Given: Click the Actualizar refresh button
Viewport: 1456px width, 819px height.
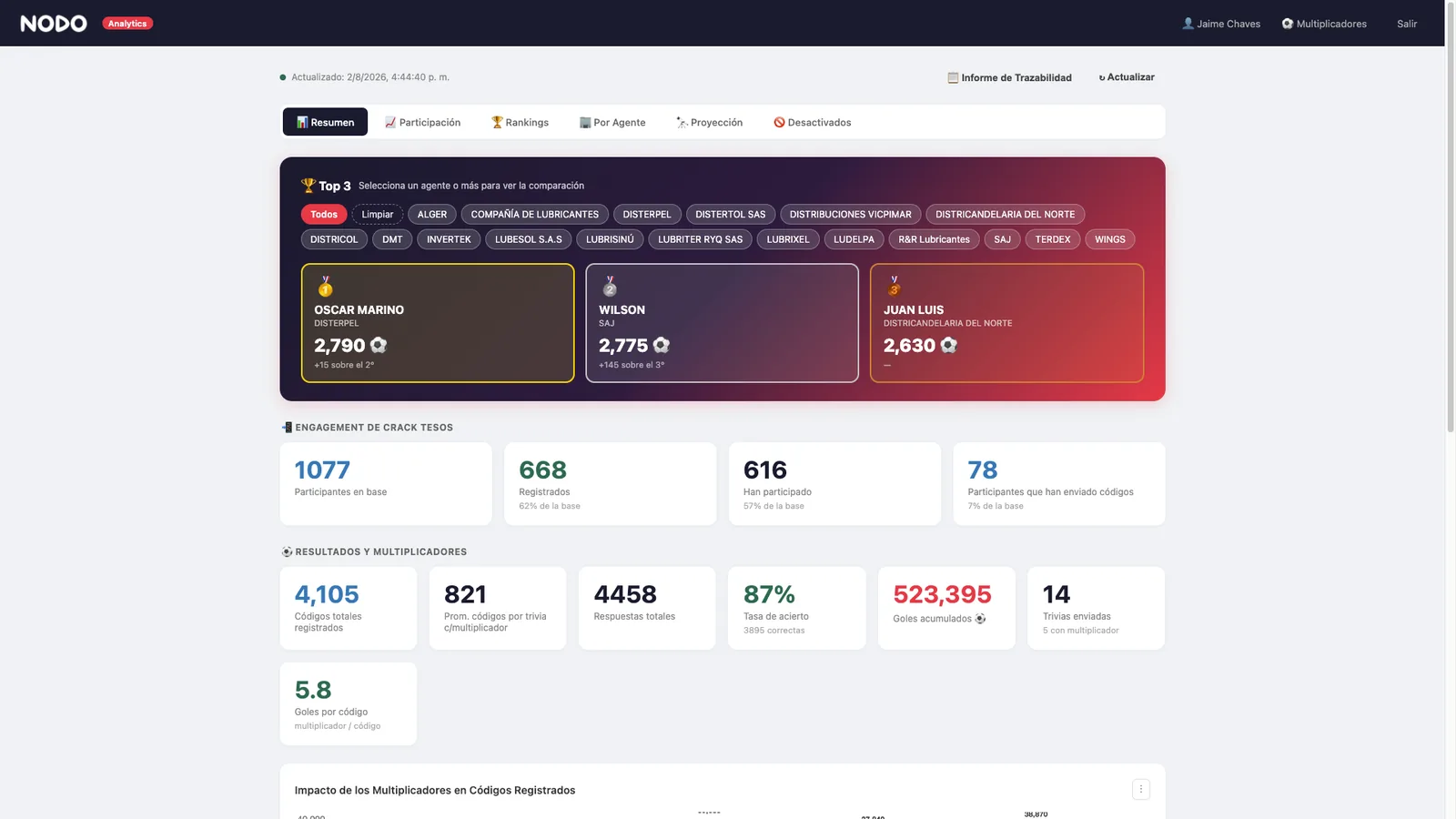Looking at the screenshot, I should 1127,77.
